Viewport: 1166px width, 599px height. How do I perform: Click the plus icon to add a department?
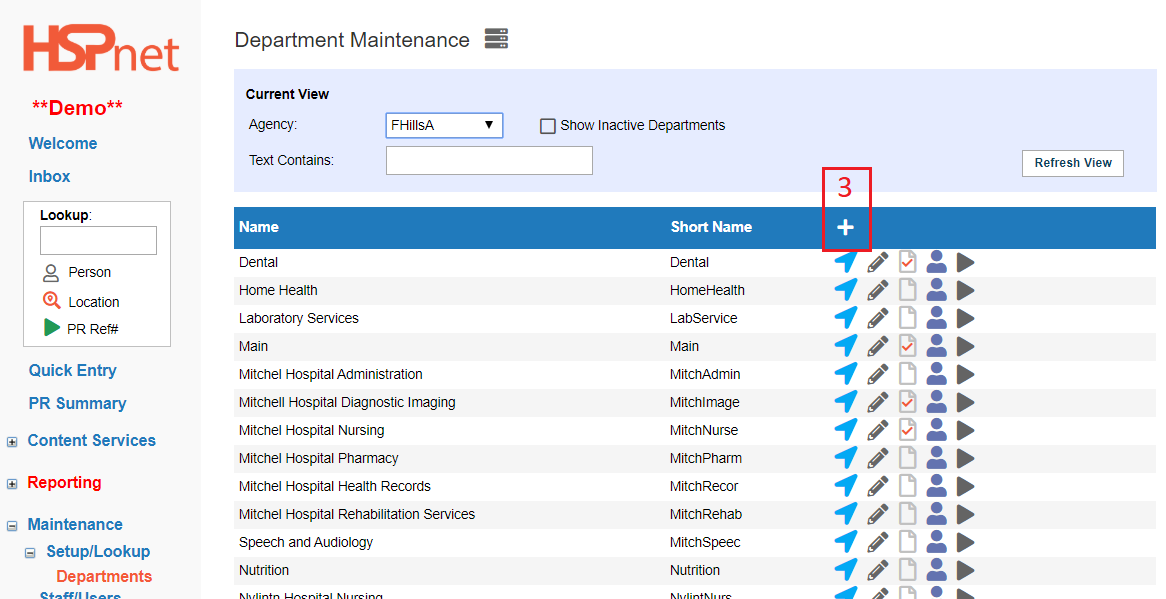click(x=845, y=227)
